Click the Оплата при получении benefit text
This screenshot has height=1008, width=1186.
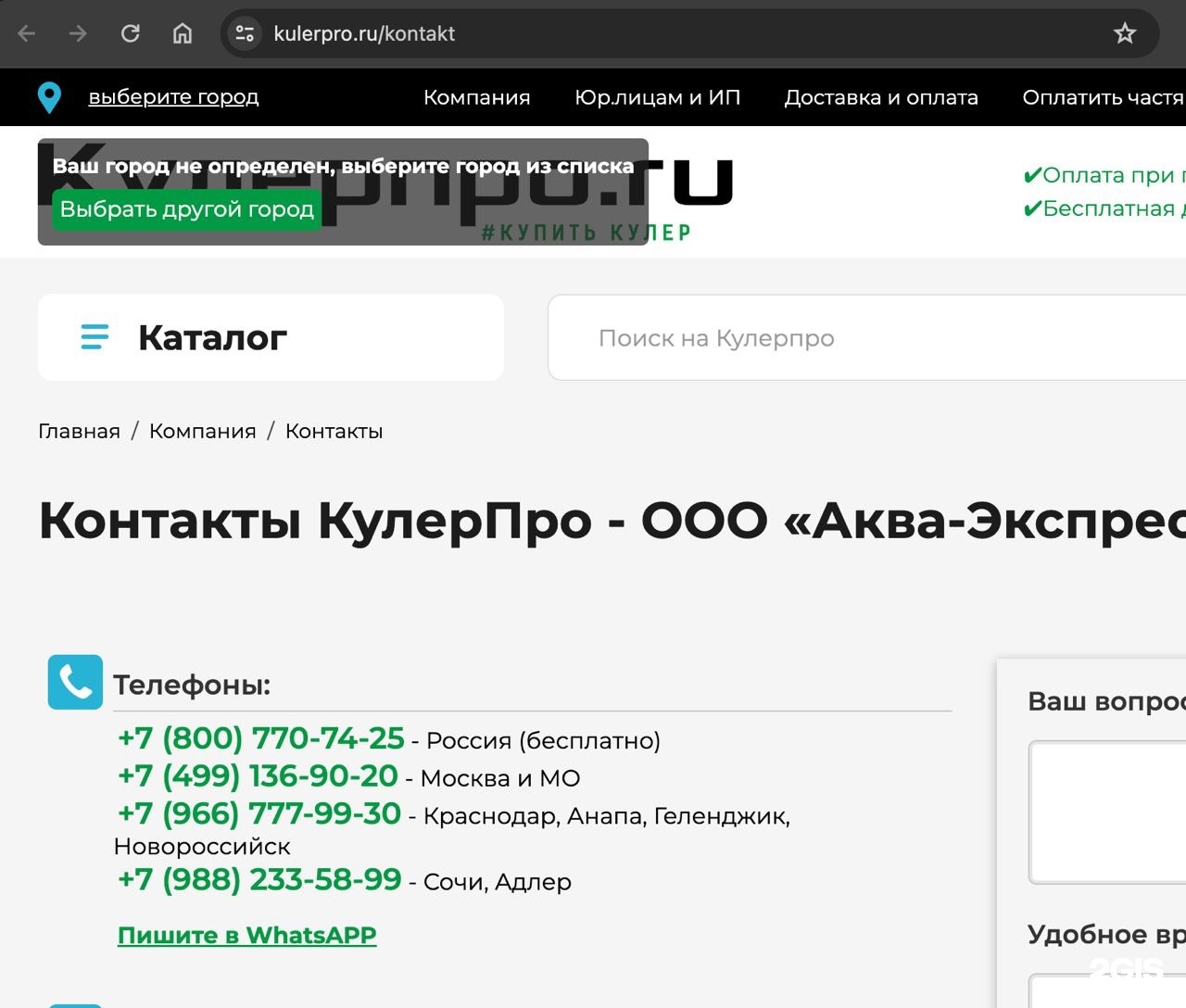(1104, 175)
